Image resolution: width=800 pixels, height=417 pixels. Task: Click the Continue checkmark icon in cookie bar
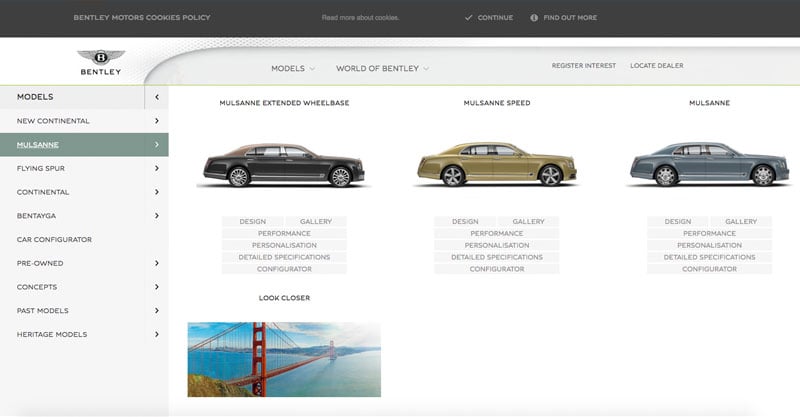coord(468,17)
